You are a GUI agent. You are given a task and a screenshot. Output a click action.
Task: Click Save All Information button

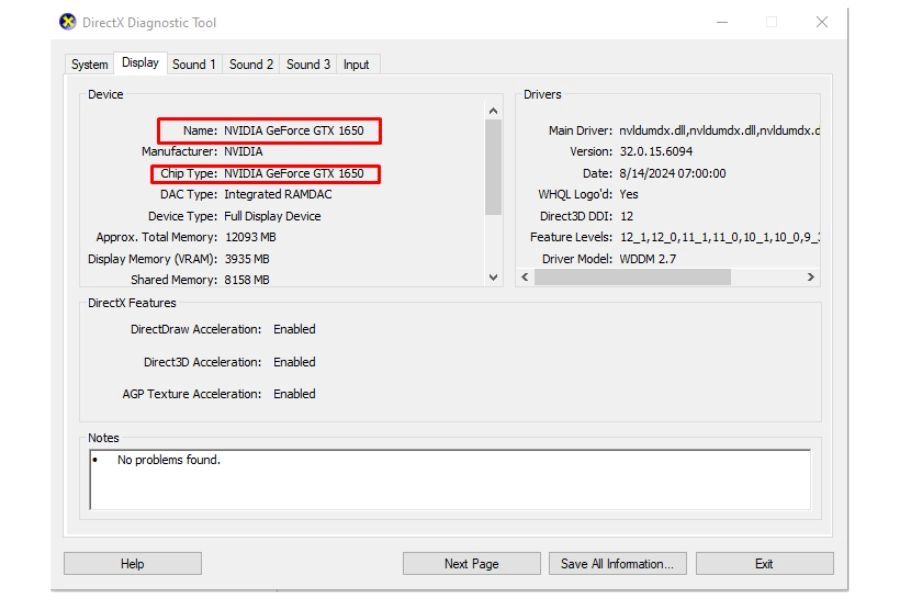click(x=618, y=564)
